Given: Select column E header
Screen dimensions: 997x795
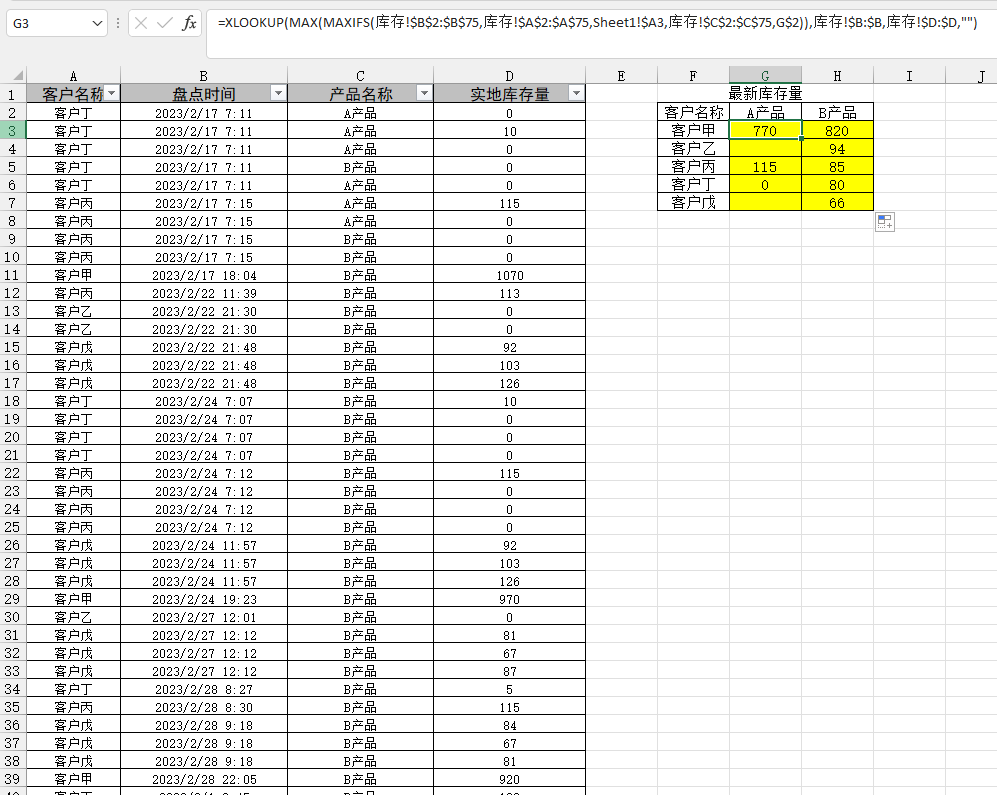Looking at the screenshot, I should 621,76.
